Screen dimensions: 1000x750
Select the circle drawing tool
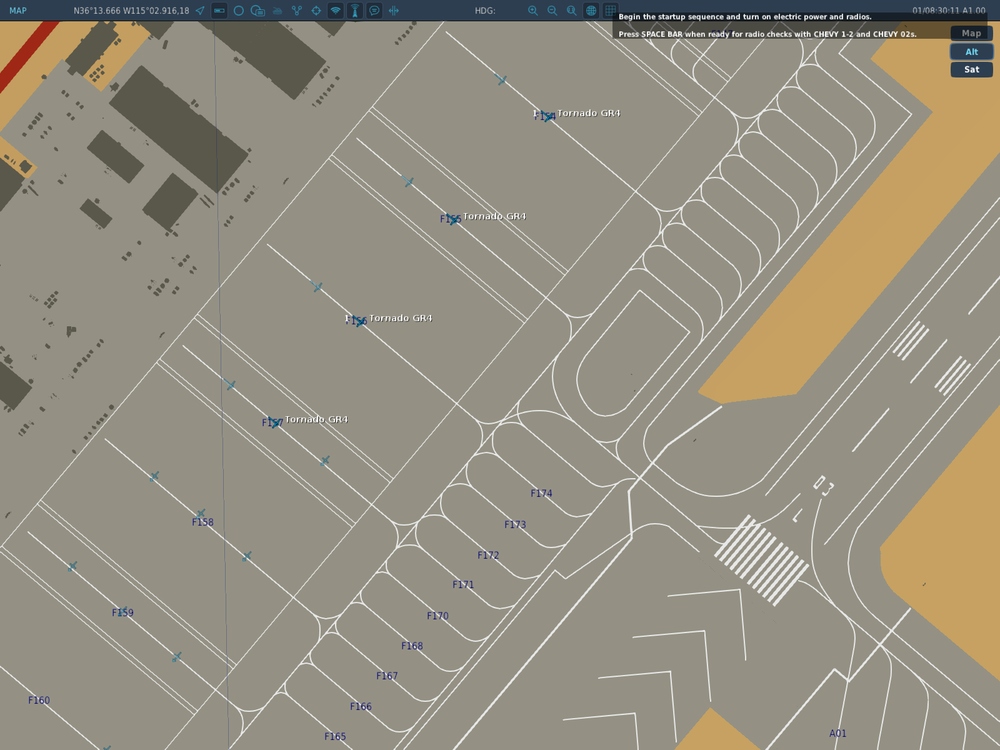pyautogui.click(x=239, y=10)
